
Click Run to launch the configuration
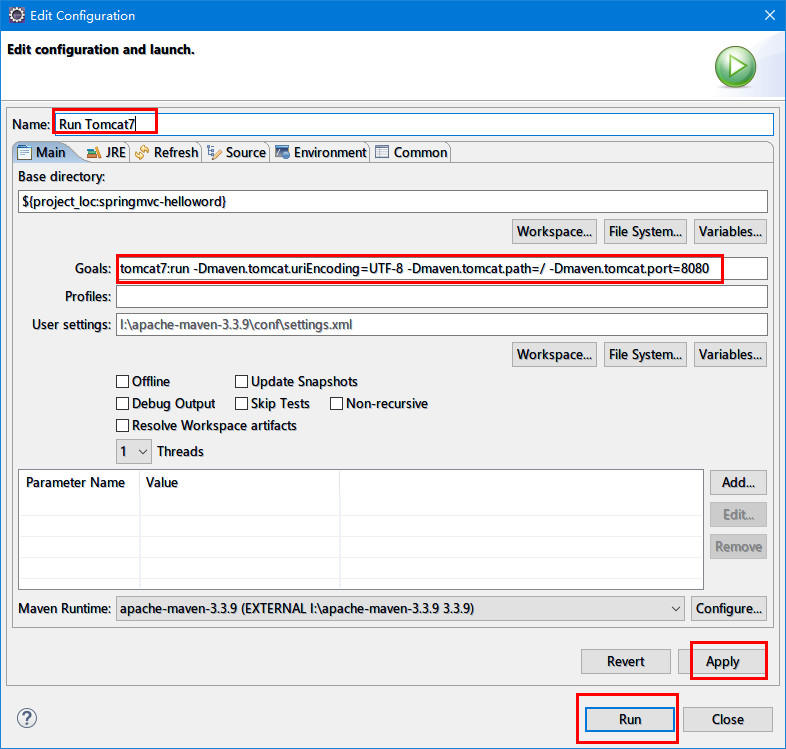coord(630,719)
